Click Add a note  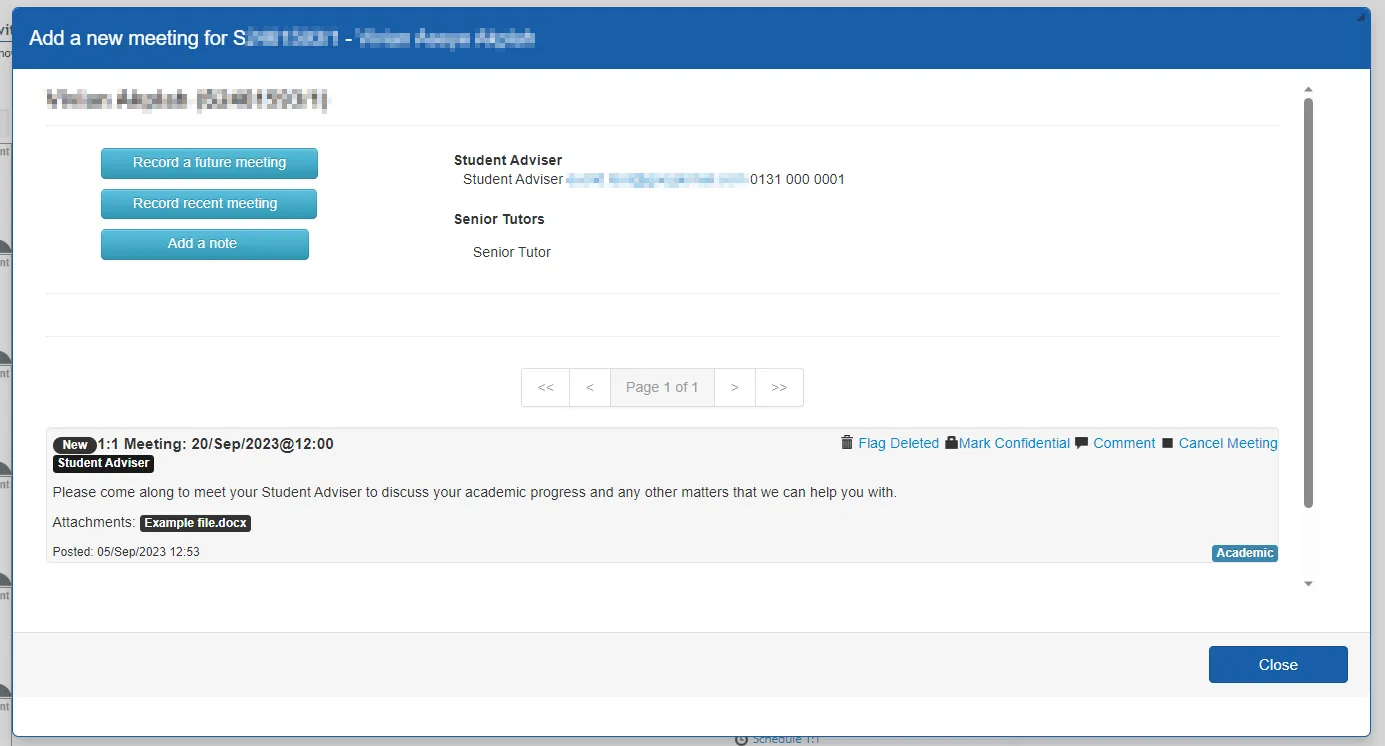tap(204, 243)
